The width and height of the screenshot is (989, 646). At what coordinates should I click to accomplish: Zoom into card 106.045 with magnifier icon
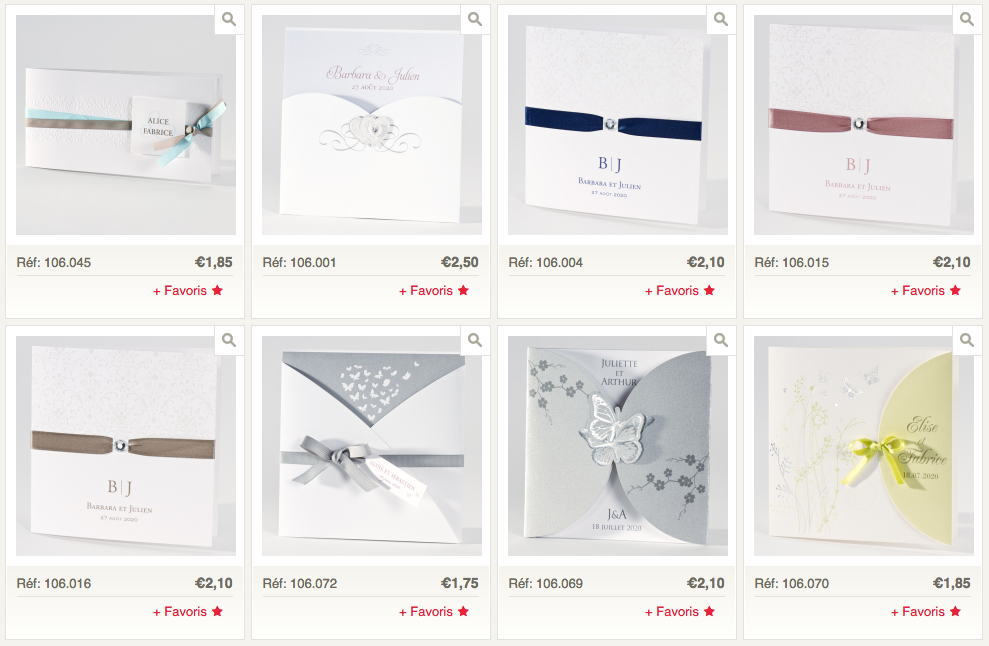(229, 19)
